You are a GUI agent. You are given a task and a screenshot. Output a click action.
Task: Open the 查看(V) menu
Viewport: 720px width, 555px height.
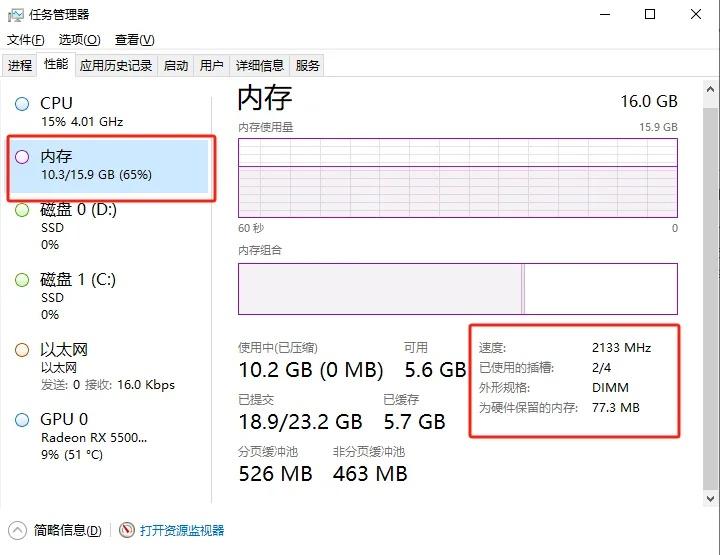[134, 40]
